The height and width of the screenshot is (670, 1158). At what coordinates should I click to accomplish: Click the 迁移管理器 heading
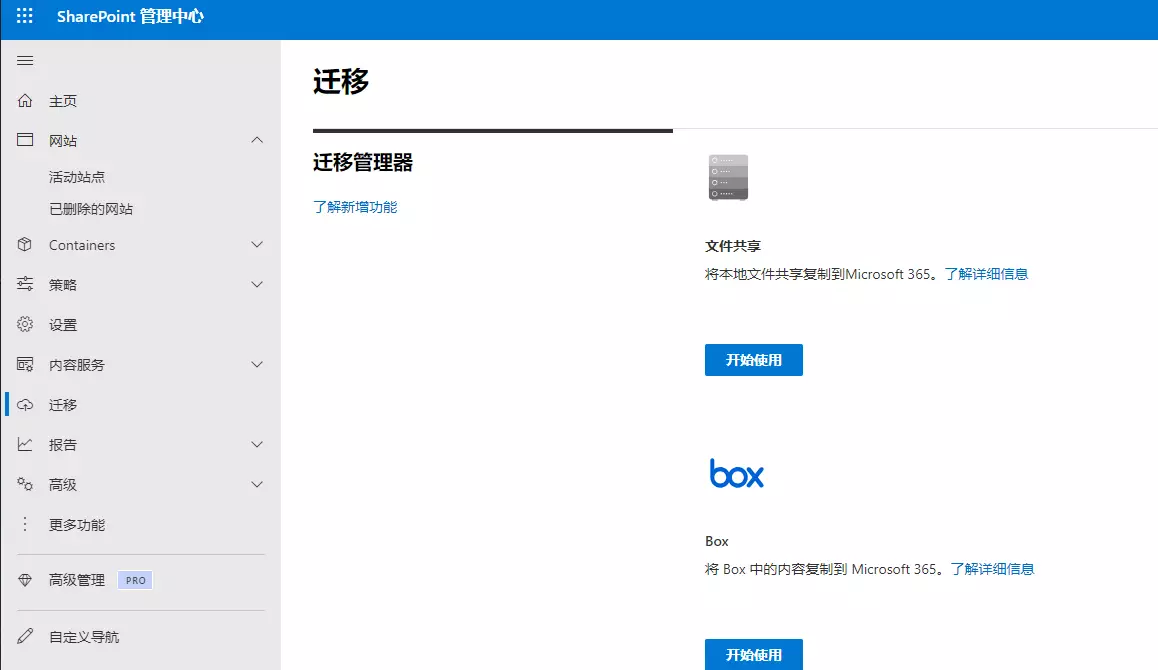click(x=363, y=163)
